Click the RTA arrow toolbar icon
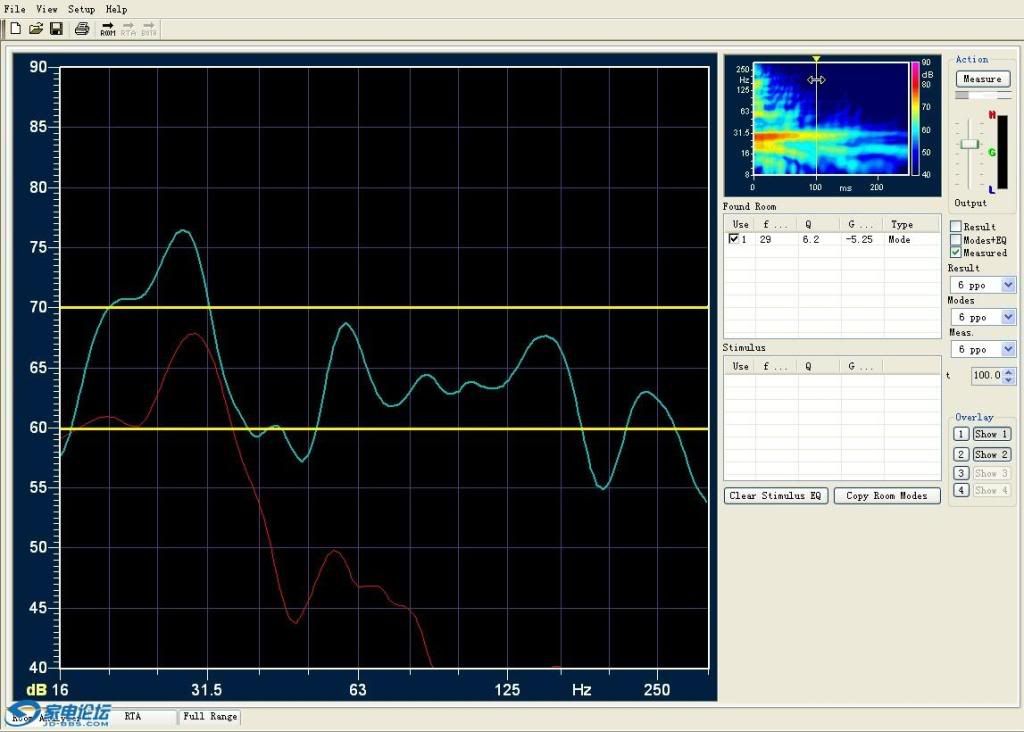Screen dimensions: 1024x732 pyautogui.click(x=128, y=29)
